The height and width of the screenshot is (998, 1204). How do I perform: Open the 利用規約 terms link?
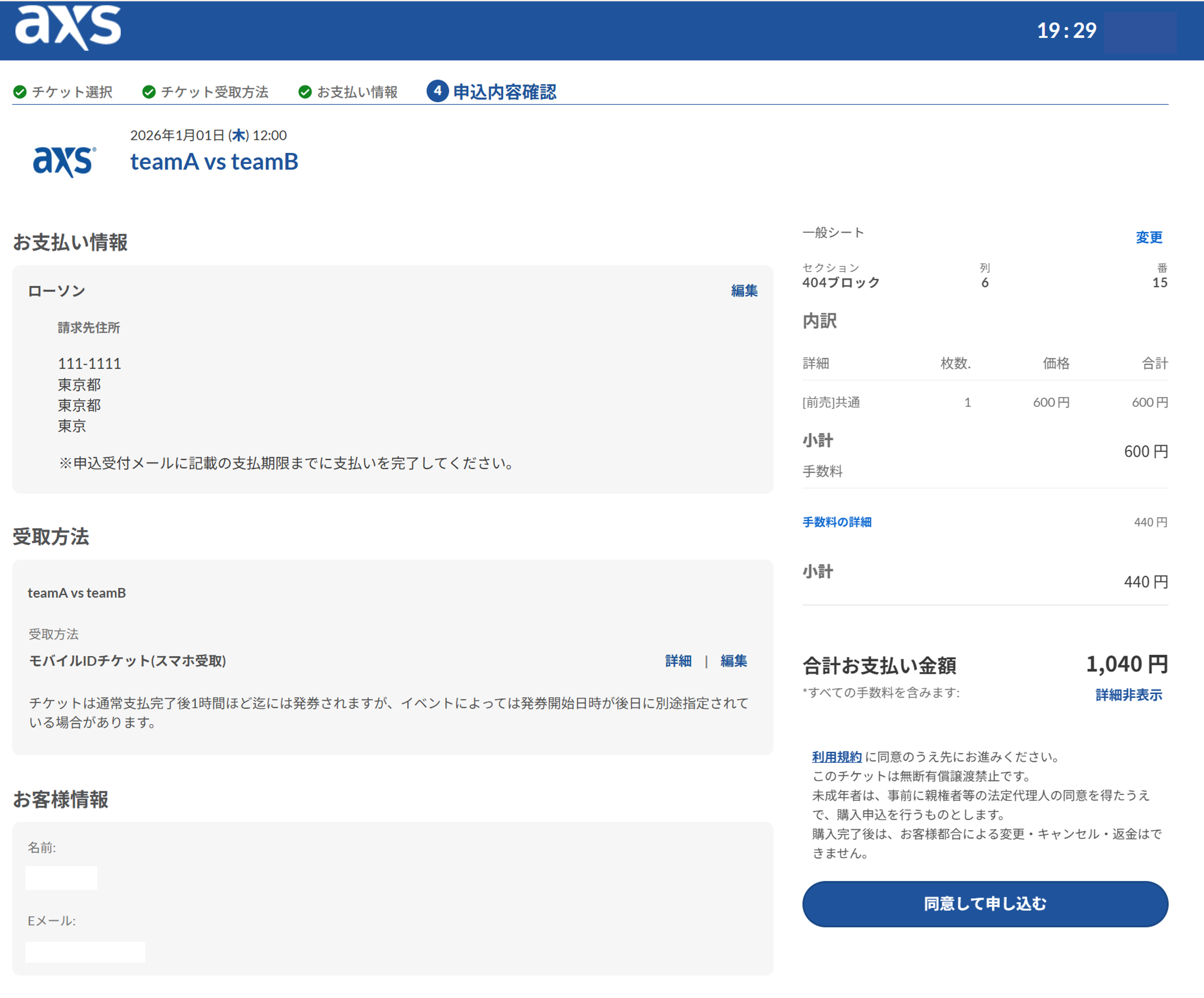pyautogui.click(x=837, y=757)
